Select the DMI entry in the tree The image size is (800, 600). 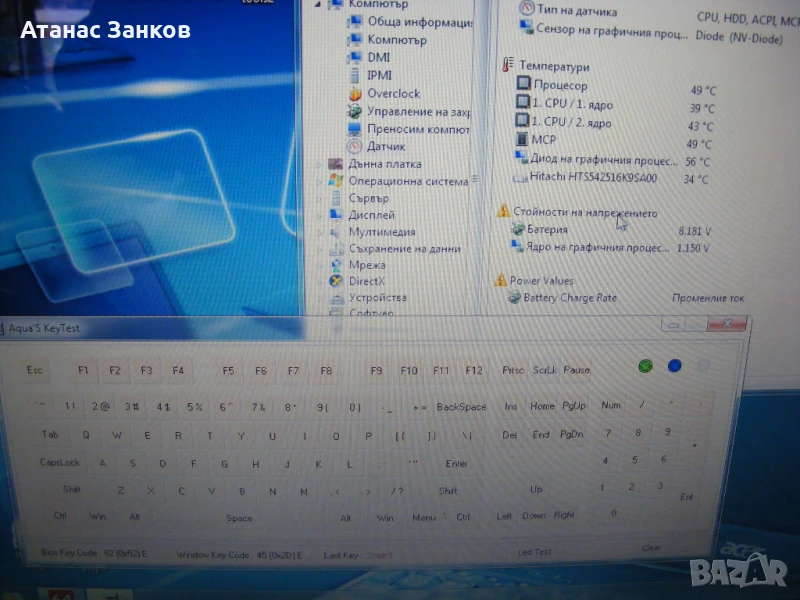(378, 57)
